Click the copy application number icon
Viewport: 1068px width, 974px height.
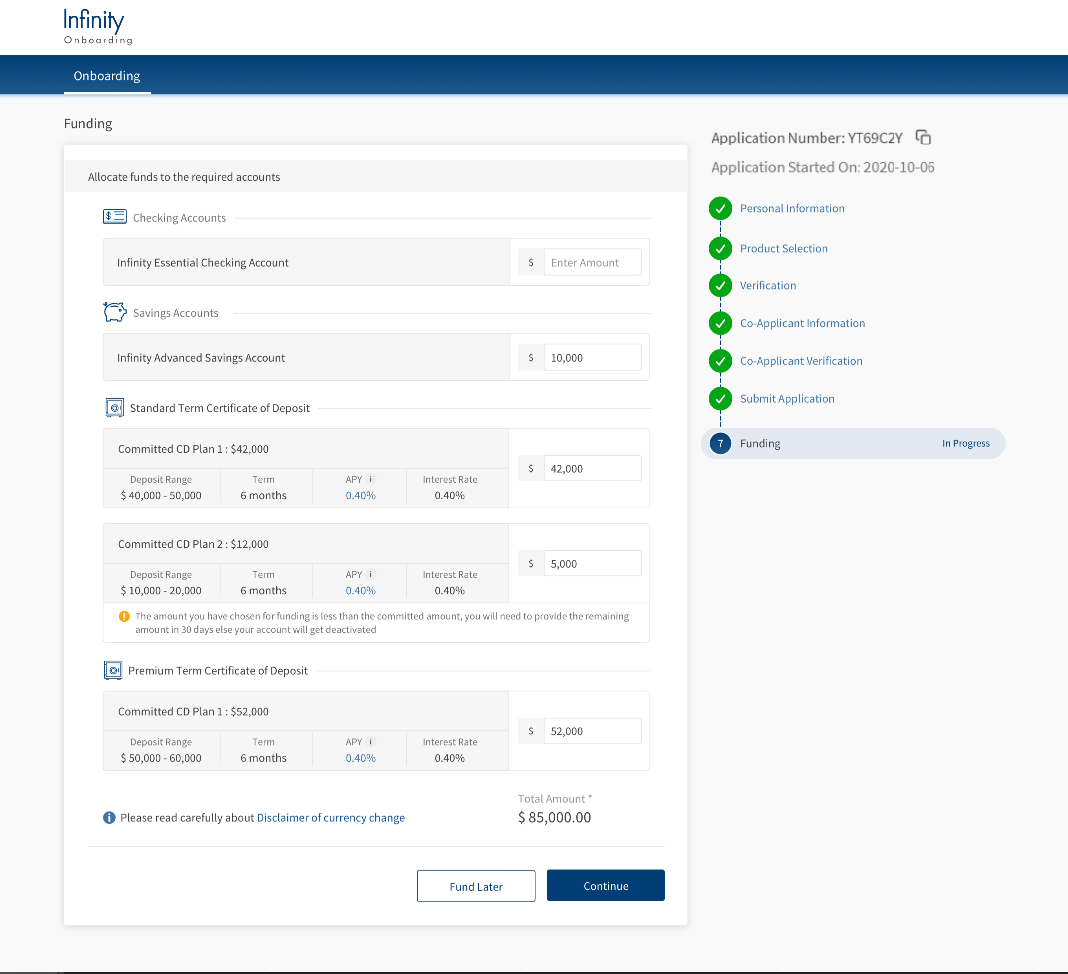click(x=924, y=138)
